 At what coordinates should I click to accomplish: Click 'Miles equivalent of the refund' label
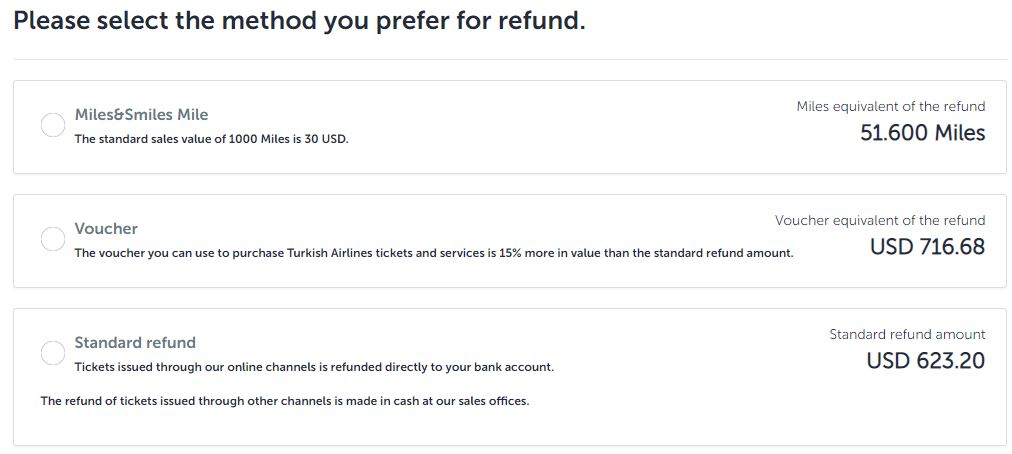click(x=890, y=106)
